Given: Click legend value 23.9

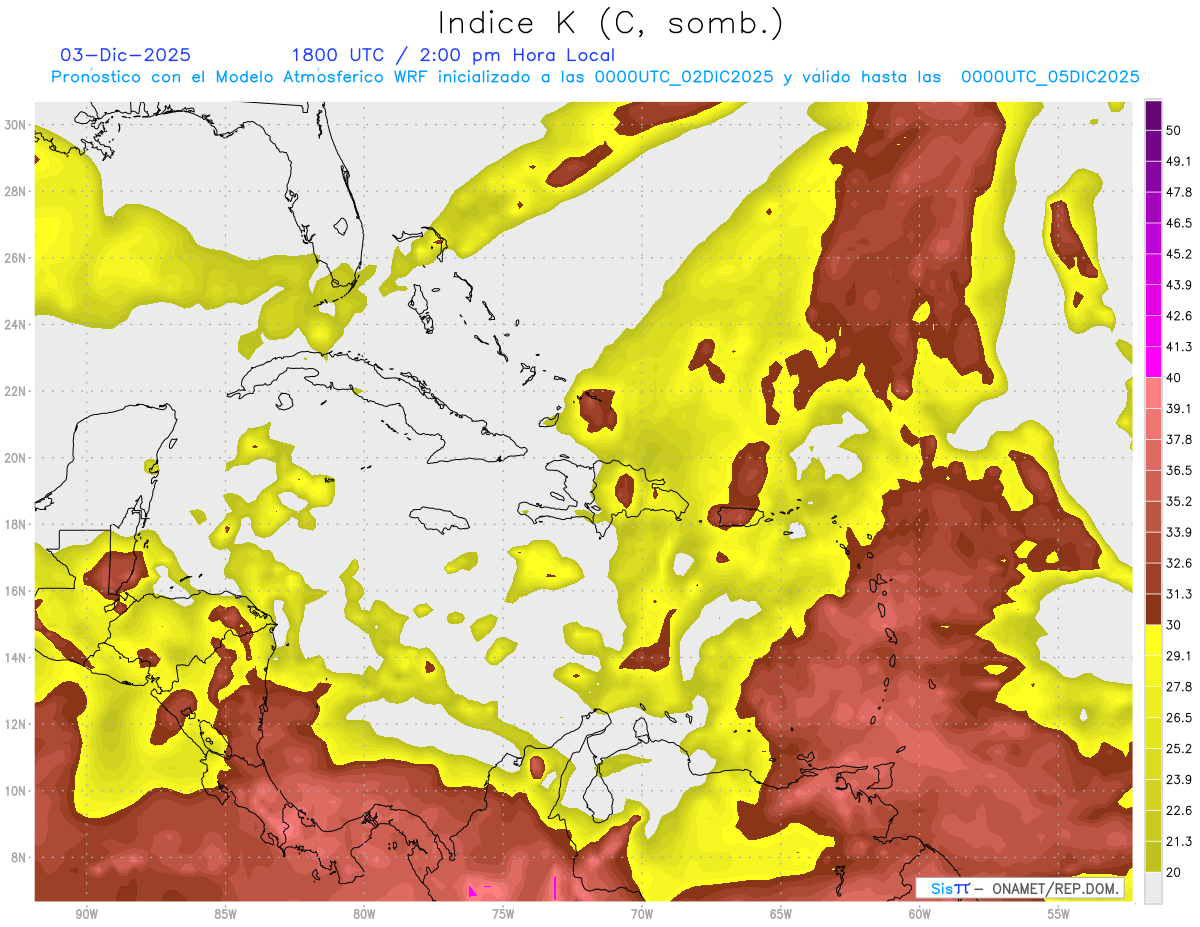Looking at the screenshot, I should [x=1178, y=780].
